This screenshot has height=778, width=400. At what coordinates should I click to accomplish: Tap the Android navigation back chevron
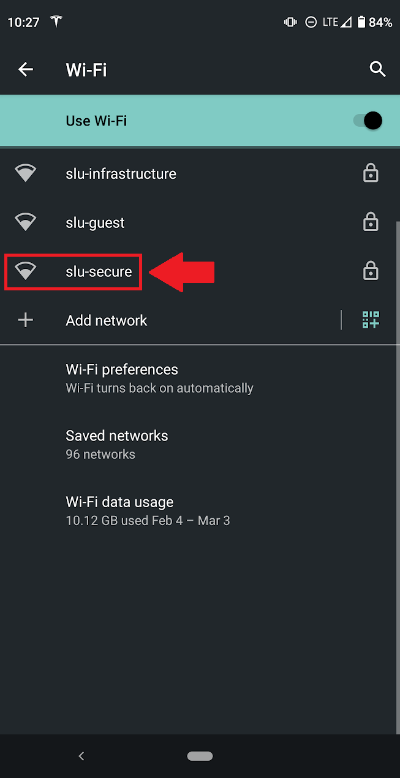pyautogui.click(x=81, y=756)
